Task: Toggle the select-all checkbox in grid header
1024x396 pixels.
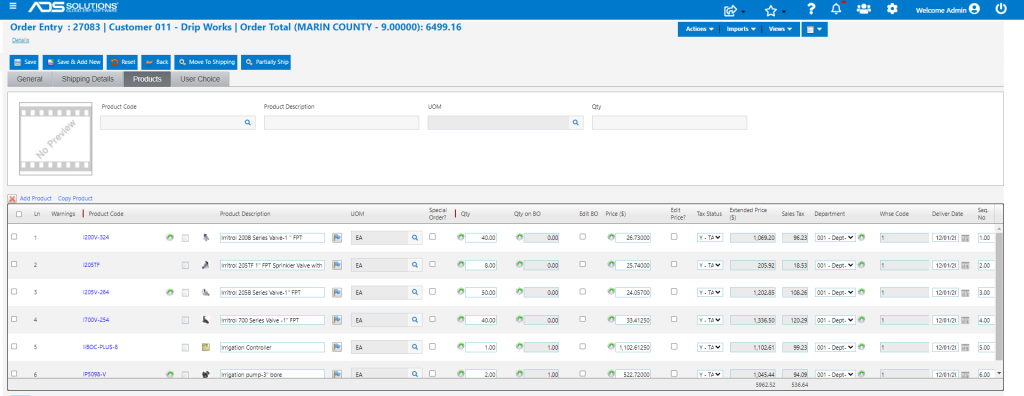Action: click(x=18, y=214)
